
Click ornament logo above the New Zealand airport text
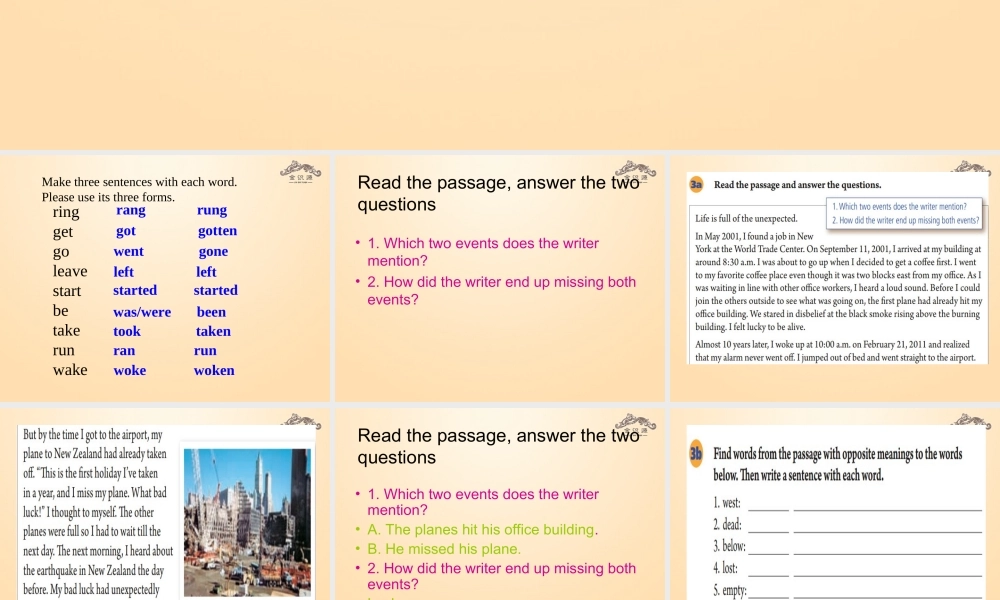(x=300, y=422)
